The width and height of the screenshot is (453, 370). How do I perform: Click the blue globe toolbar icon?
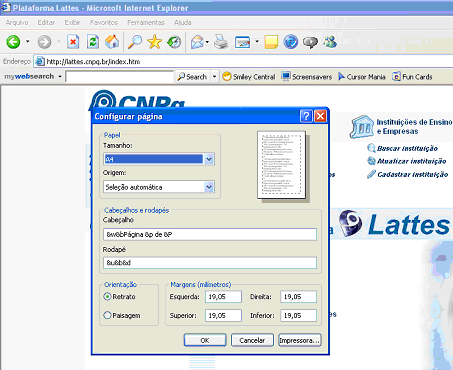290,42
